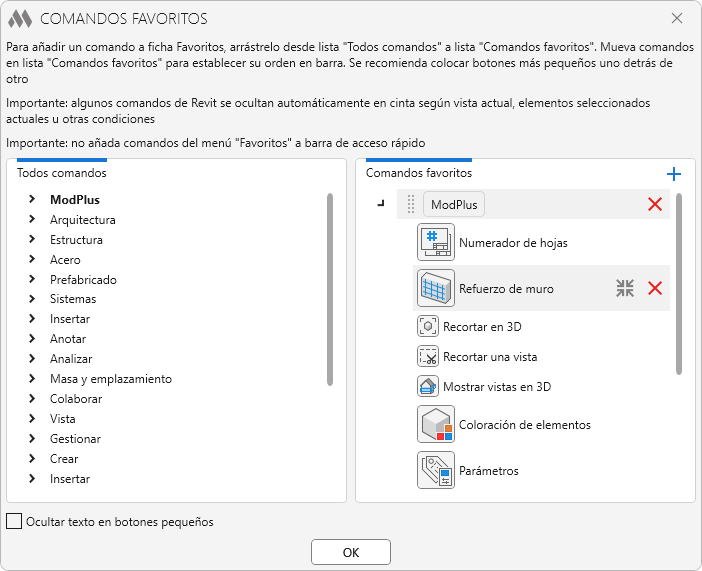Add a new favorites group with plus icon
Image resolution: width=702 pixels, height=571 pixels.
[x=673, y=174]
